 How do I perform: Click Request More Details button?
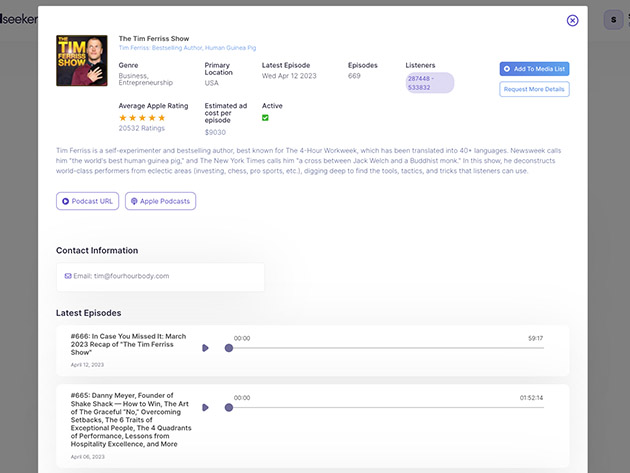tap(534, 89)
